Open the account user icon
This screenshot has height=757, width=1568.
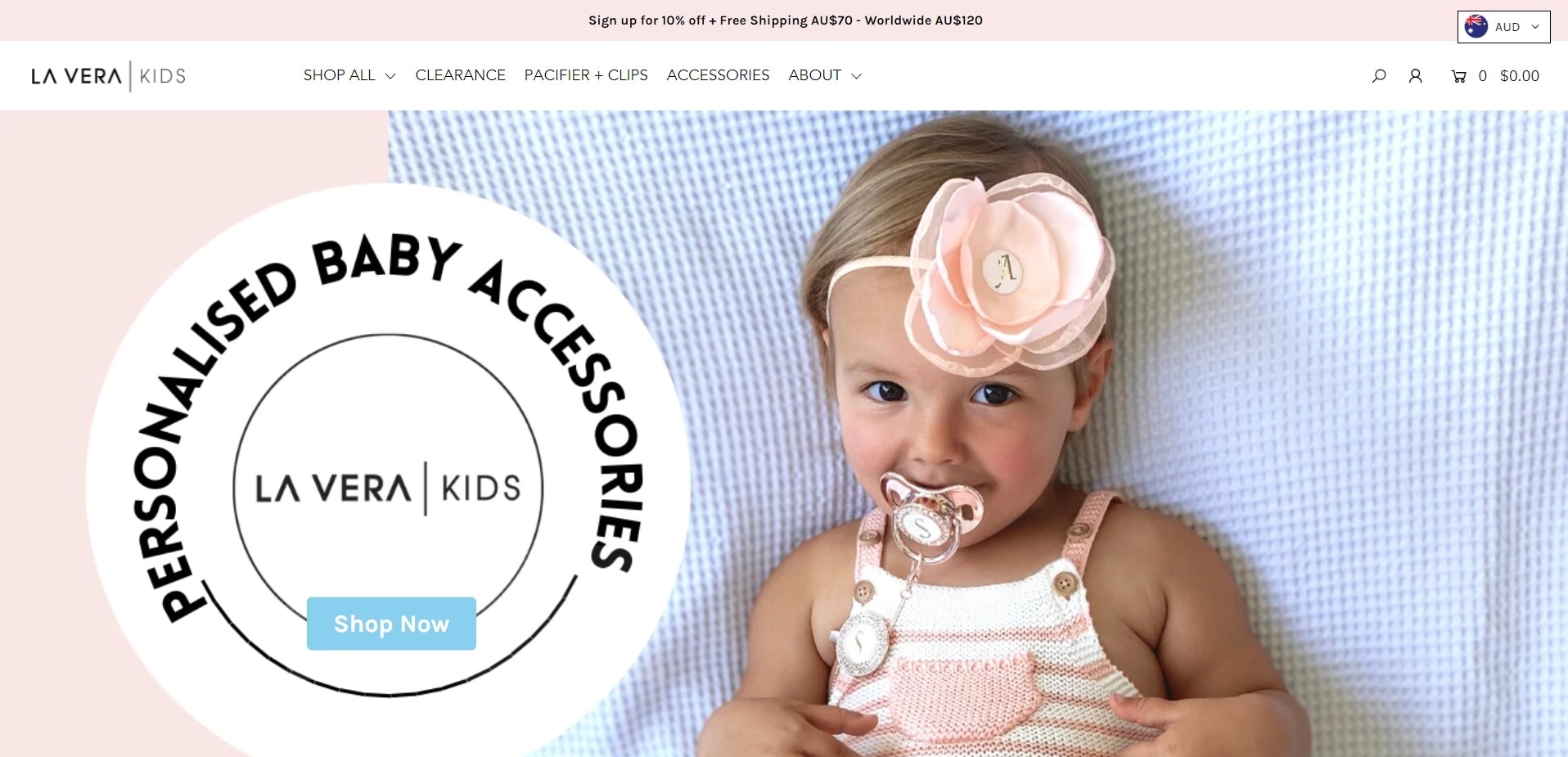pos(1415,76)
